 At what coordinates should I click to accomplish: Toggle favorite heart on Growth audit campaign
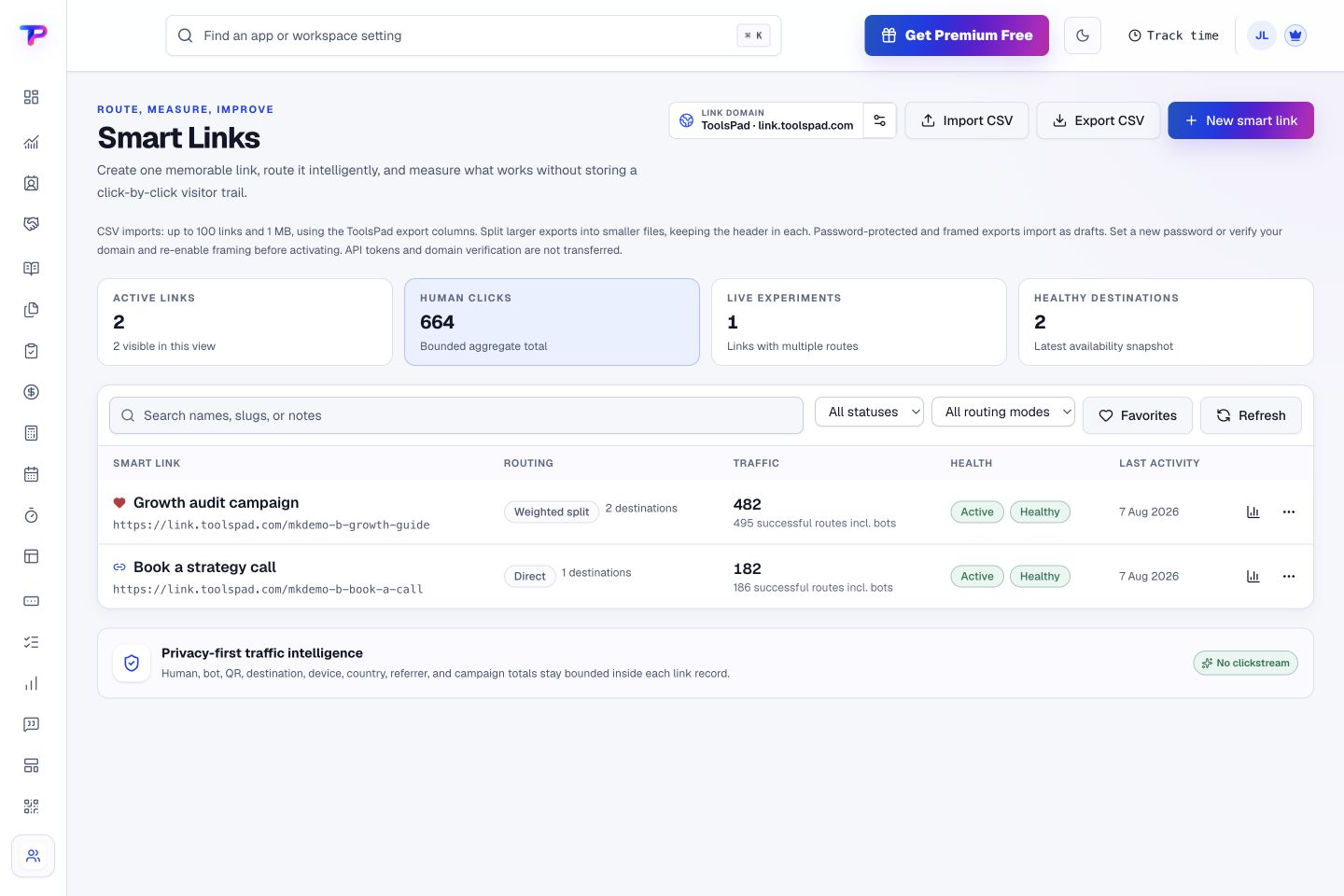click(x=119, y=503)
